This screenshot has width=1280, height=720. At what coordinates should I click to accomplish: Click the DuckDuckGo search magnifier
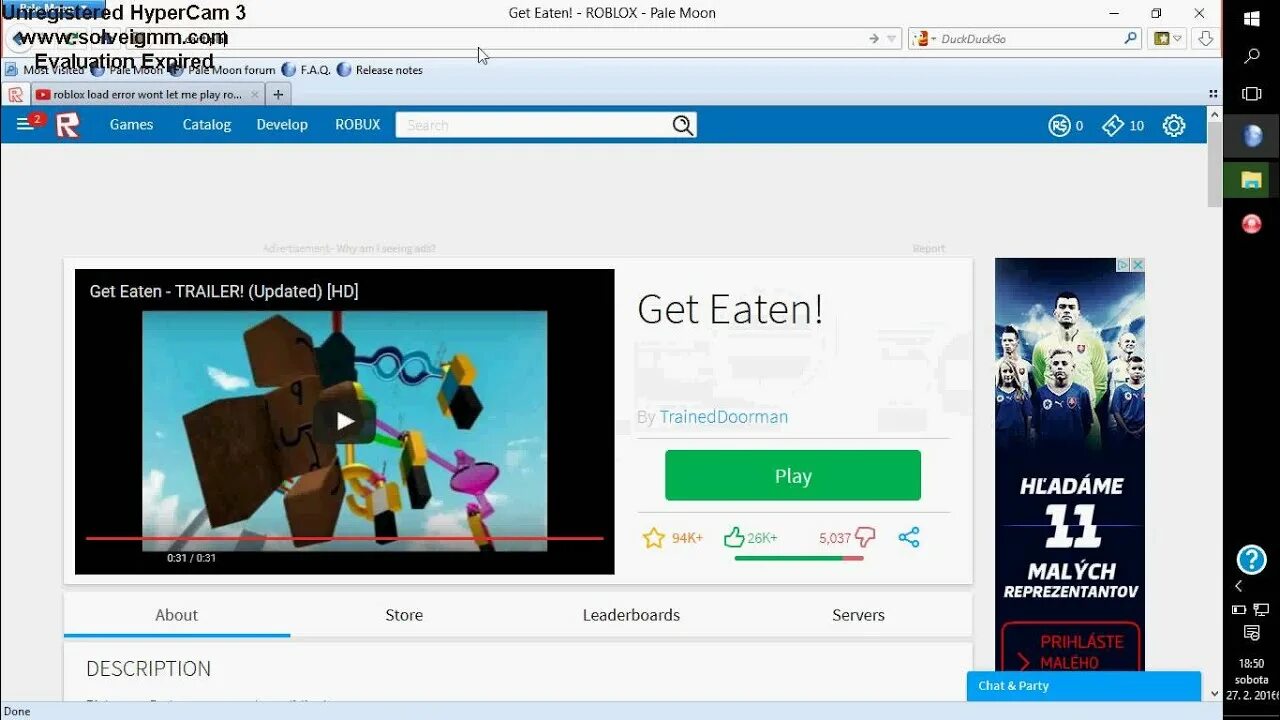pyautogui.click(x=1130, y=38)
